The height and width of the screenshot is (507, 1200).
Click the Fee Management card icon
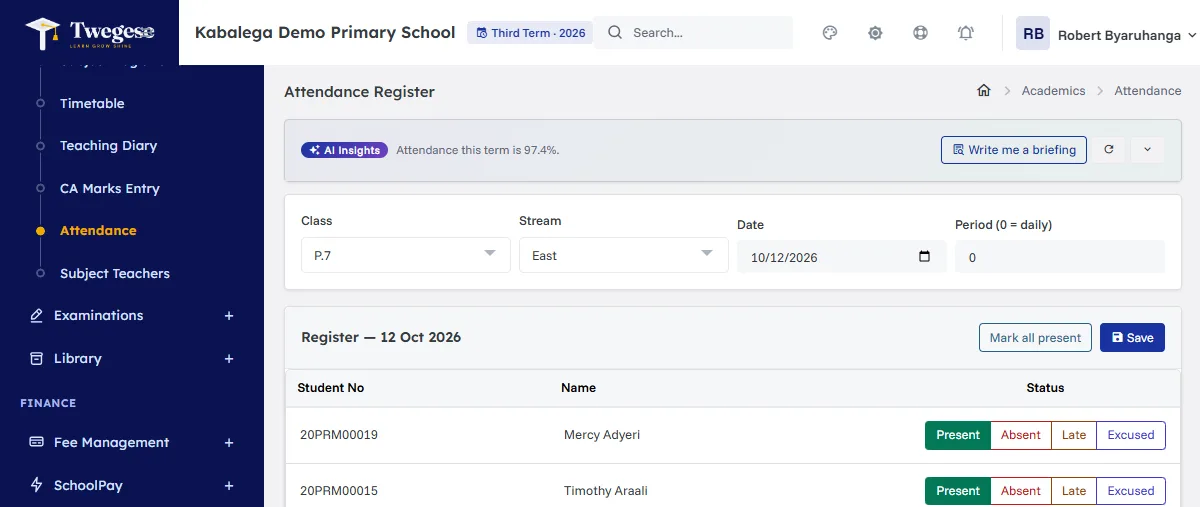[x=36, y=442]
